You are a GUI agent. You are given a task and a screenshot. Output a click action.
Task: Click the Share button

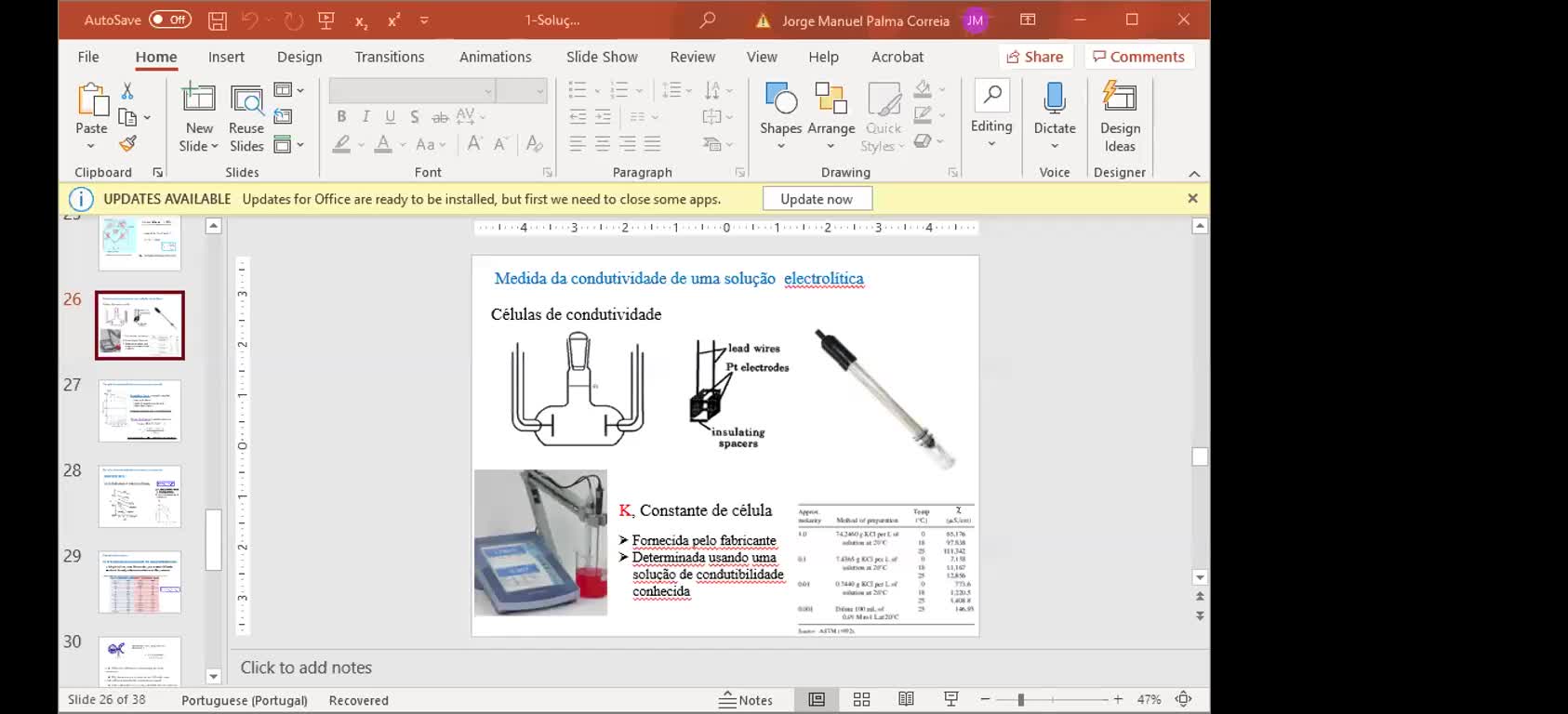(x=1035, y=57)
